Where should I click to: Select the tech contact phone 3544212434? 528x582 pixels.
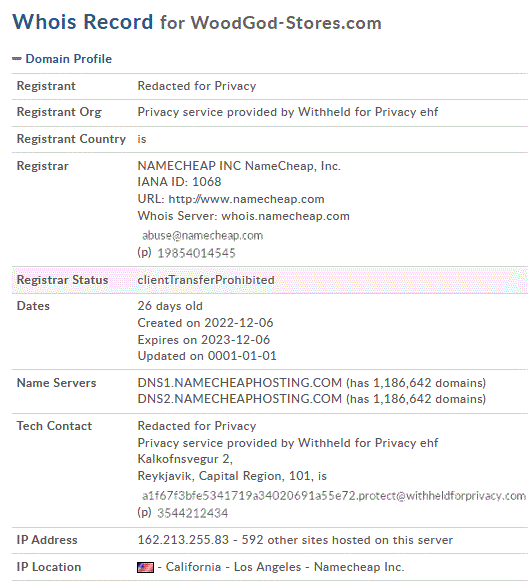pyautogui.click(x=193, y=513)
